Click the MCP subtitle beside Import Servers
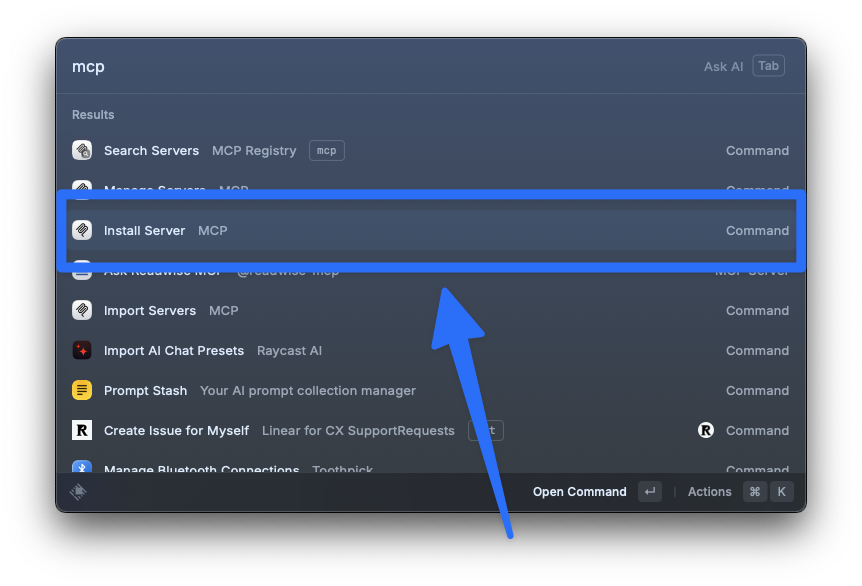The height and width of the screenshot is (586, 862). tap(223, 311)
